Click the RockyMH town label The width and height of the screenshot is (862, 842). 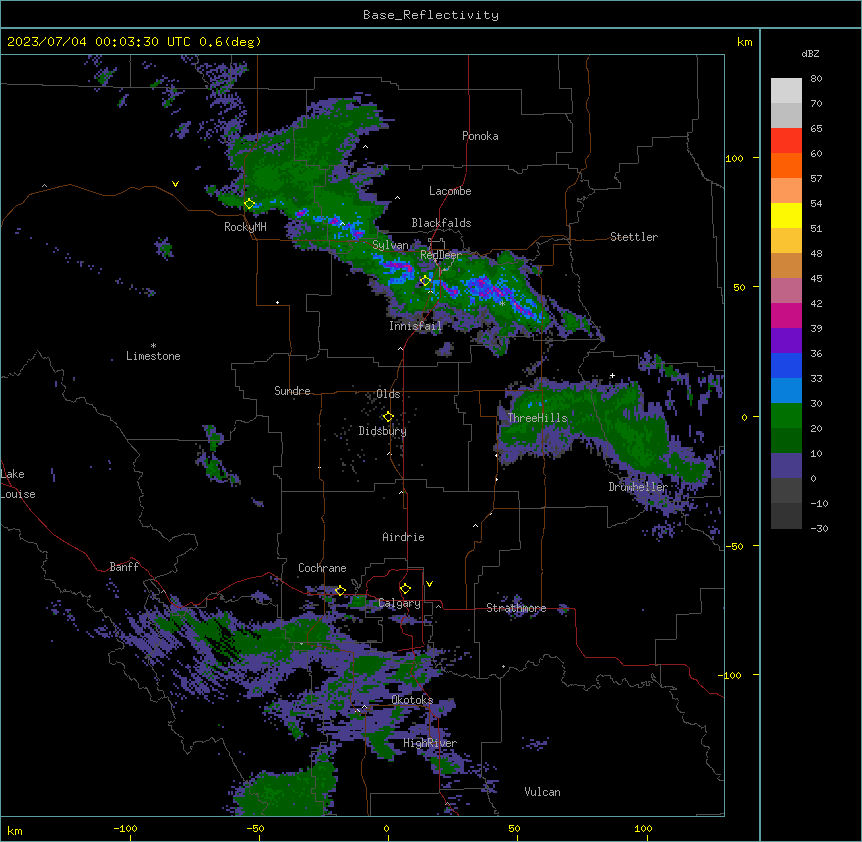[x=245, y=227]
